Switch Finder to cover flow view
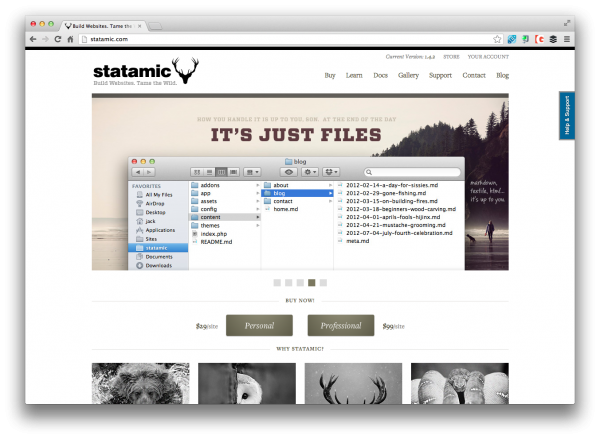This screenshot has height=439, width=600. (233, 172)
